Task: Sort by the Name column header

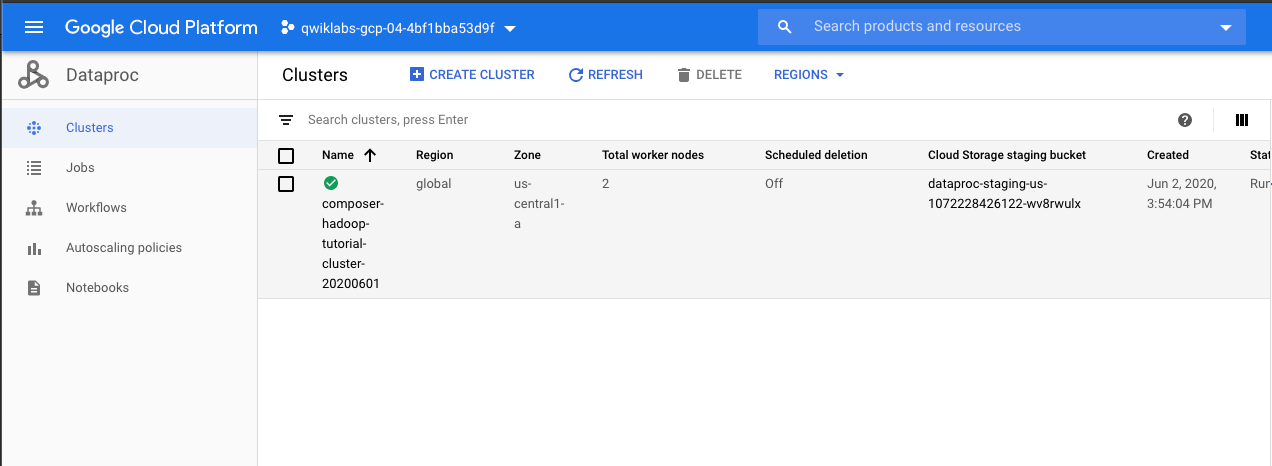Action: pos(338,155)
